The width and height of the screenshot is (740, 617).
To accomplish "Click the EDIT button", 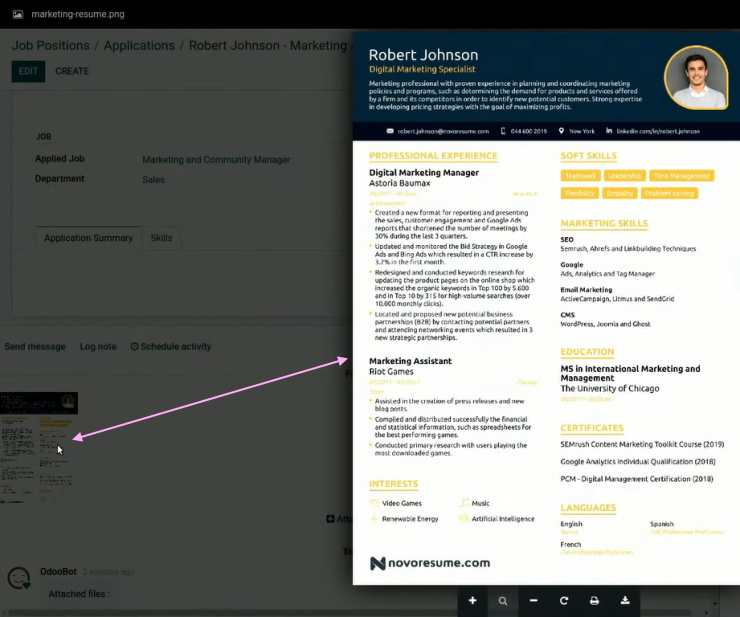I will [x=28, y=71].
